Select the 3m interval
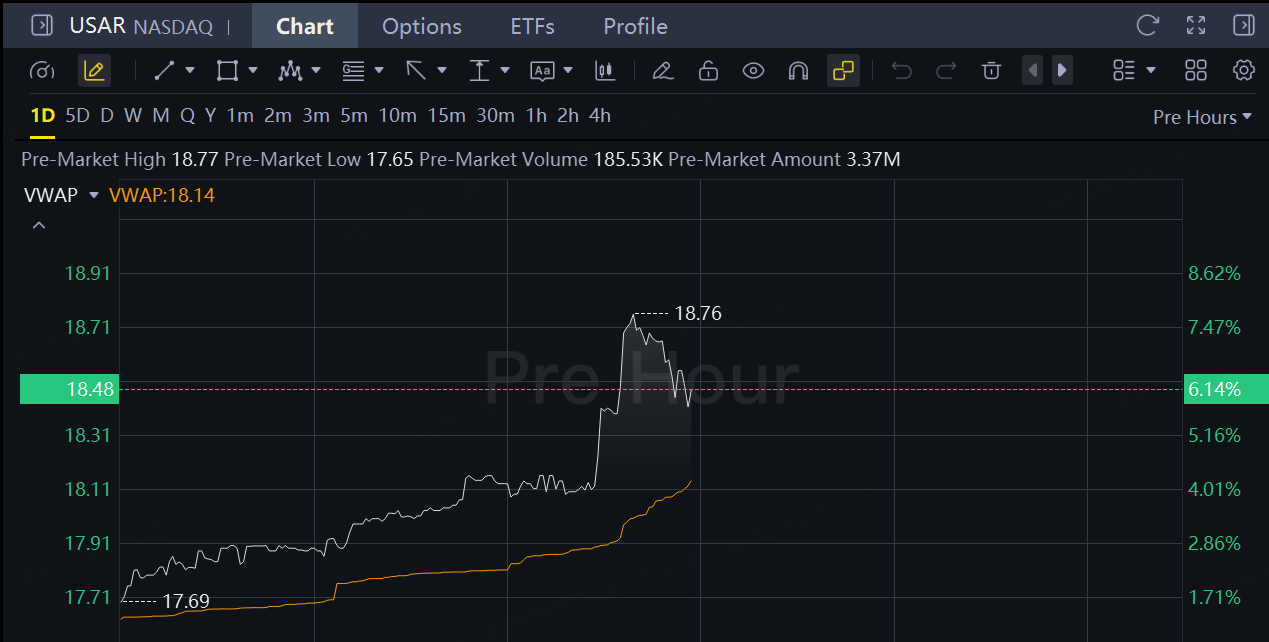The height and width of the screenshot is (642, 1269). tap(316, 116)
